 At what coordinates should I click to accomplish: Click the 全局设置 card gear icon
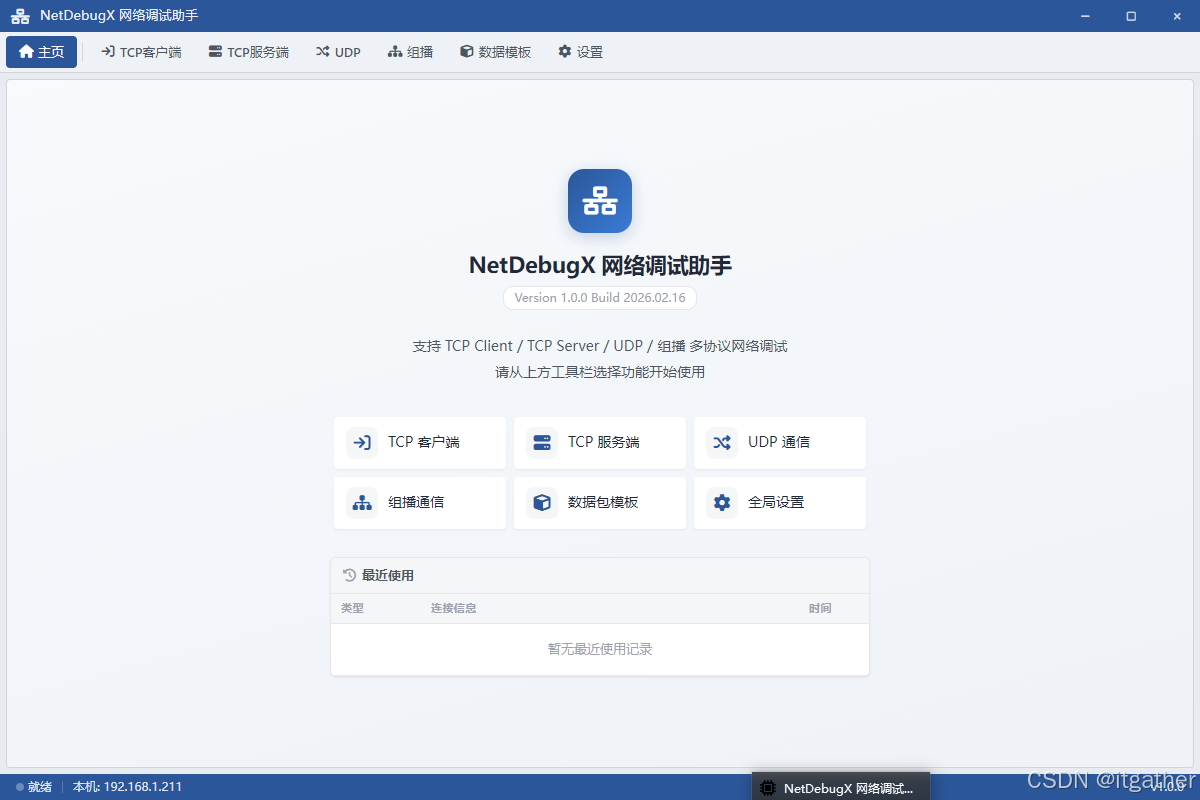(722, 503)
